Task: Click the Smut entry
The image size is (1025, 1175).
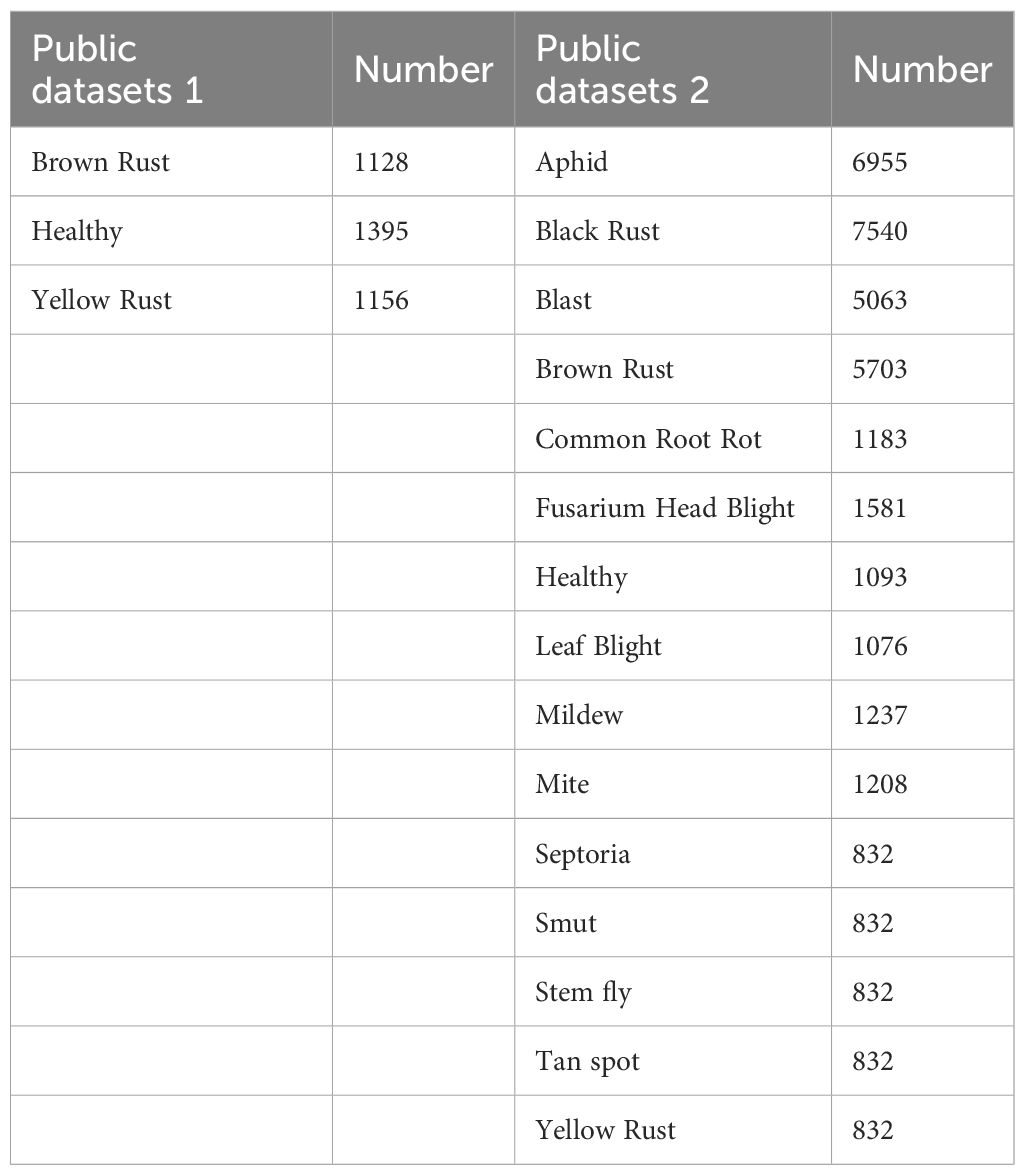Action: pyautogui.click(x=566, y=923)
